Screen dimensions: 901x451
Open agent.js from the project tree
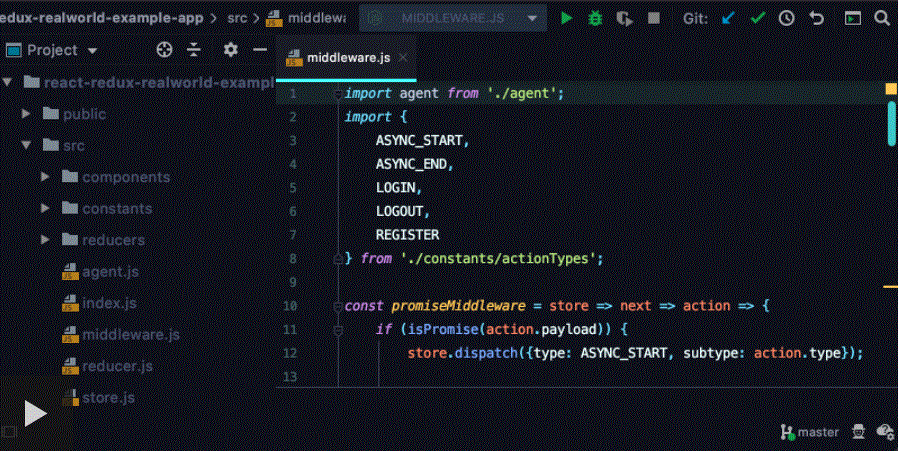(x=110, y=271)
